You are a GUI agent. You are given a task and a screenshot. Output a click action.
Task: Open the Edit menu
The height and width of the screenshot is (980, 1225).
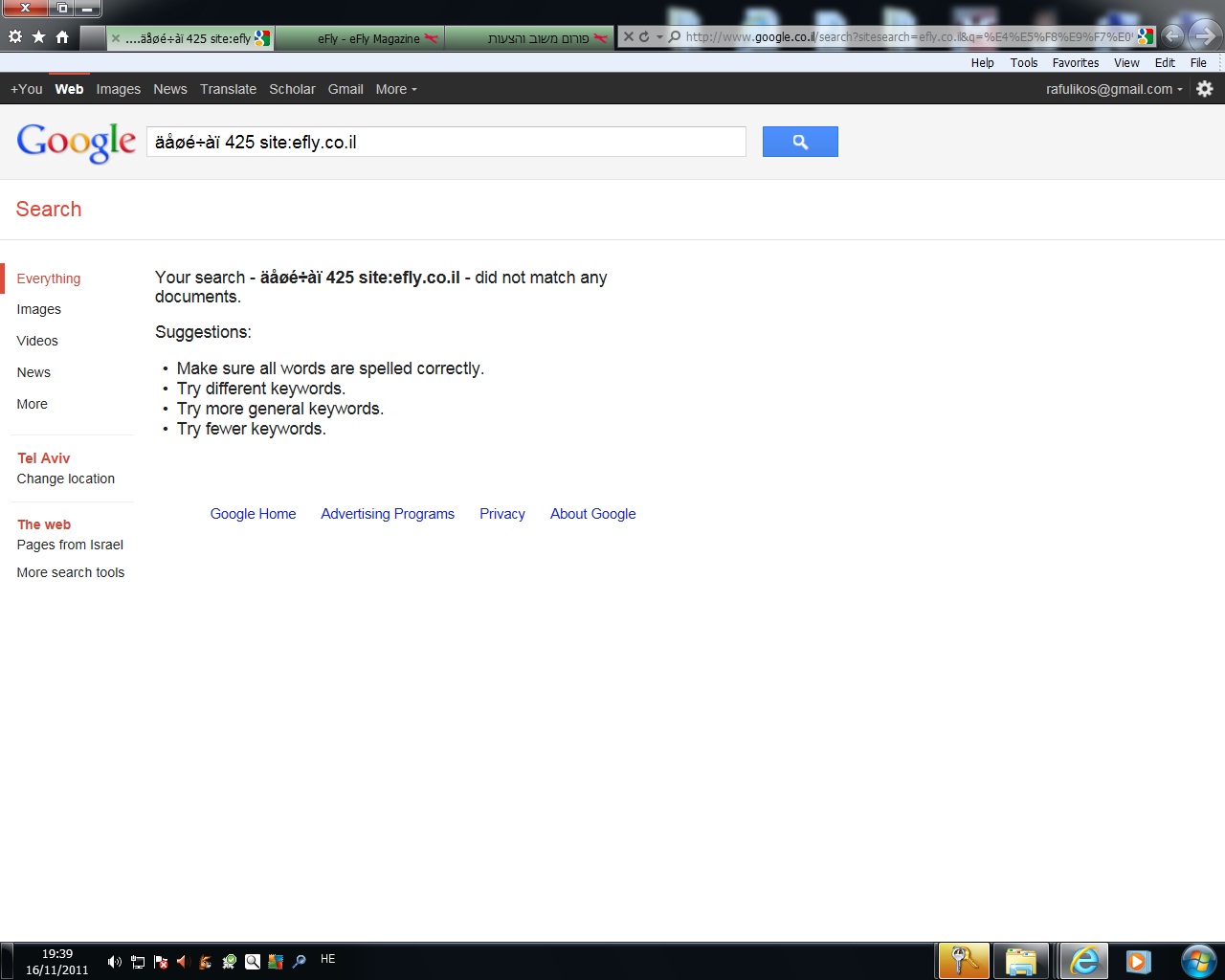click(1165, 63)
